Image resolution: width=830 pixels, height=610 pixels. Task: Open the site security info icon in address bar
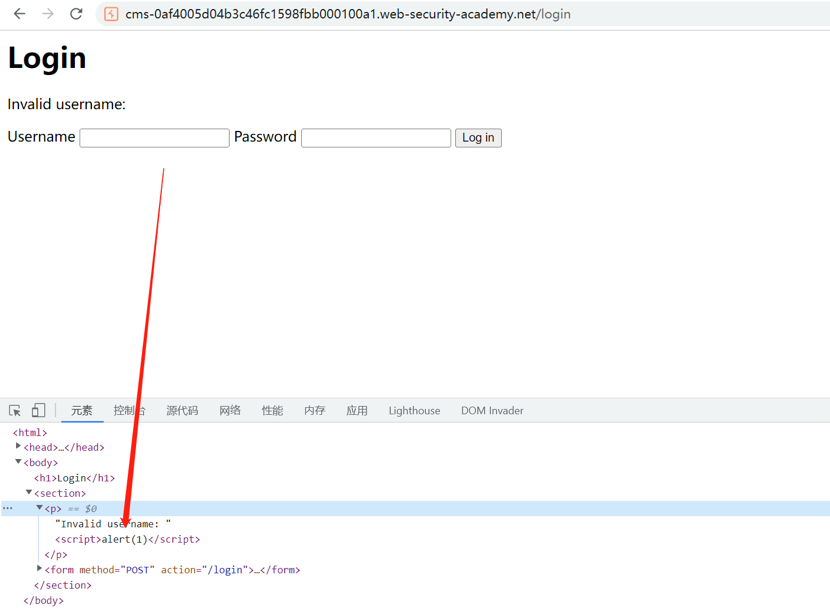[x=111, y=14]
